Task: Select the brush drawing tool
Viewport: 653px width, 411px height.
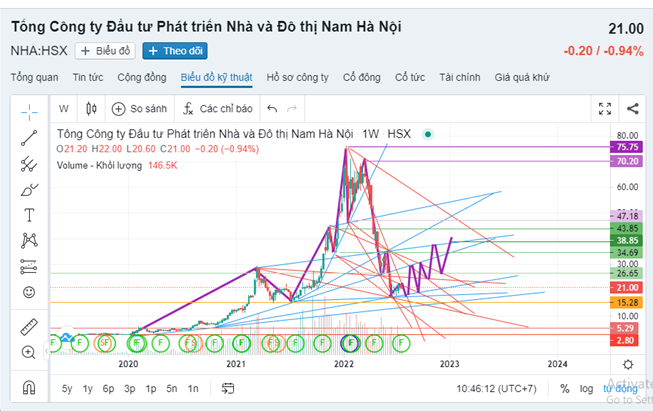Action: (30, 189)
